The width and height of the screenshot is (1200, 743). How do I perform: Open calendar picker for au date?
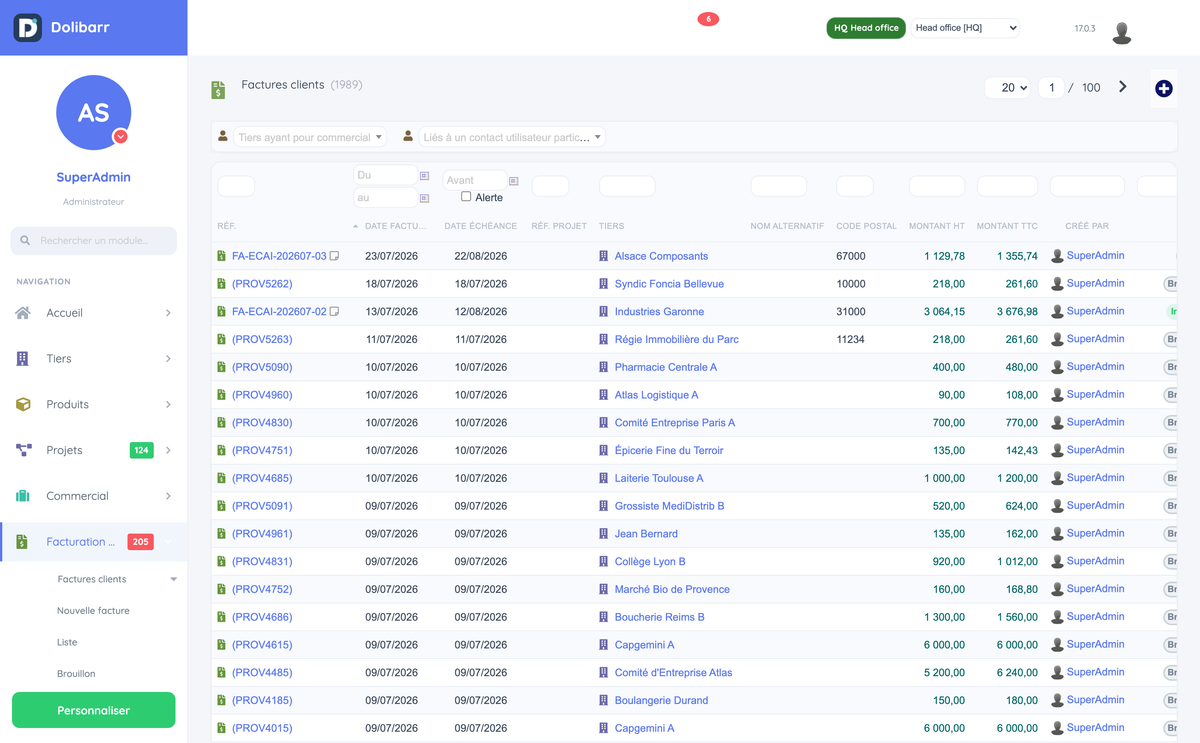[x=424, y=198]
